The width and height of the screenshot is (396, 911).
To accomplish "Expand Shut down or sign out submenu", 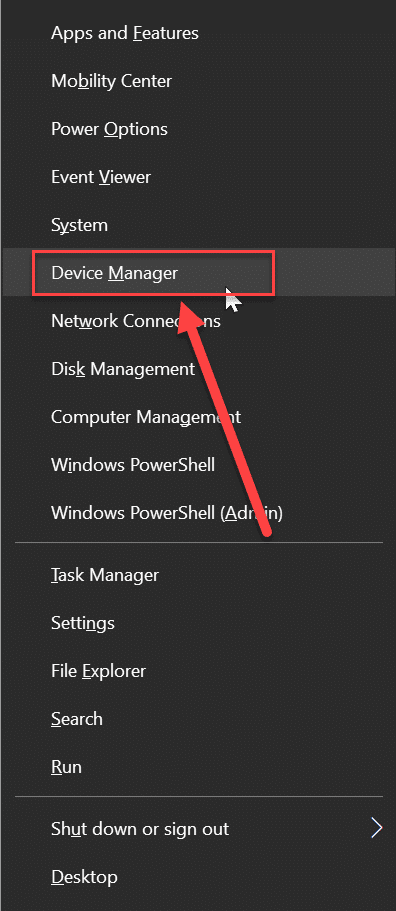I will pyautogui.click(x=198, y=828).
